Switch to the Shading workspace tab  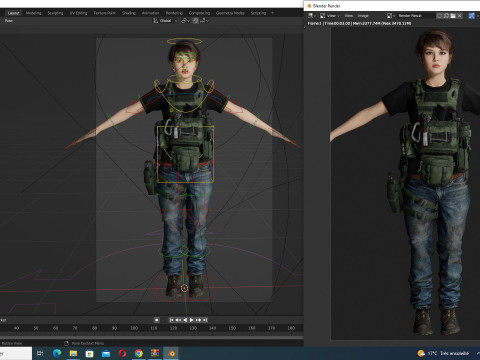point(129,13)
